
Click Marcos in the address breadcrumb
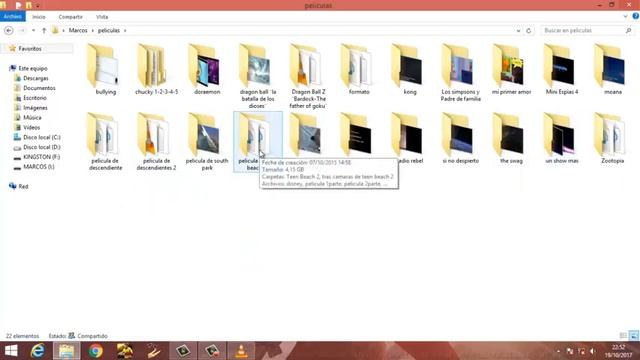[78, 31]
